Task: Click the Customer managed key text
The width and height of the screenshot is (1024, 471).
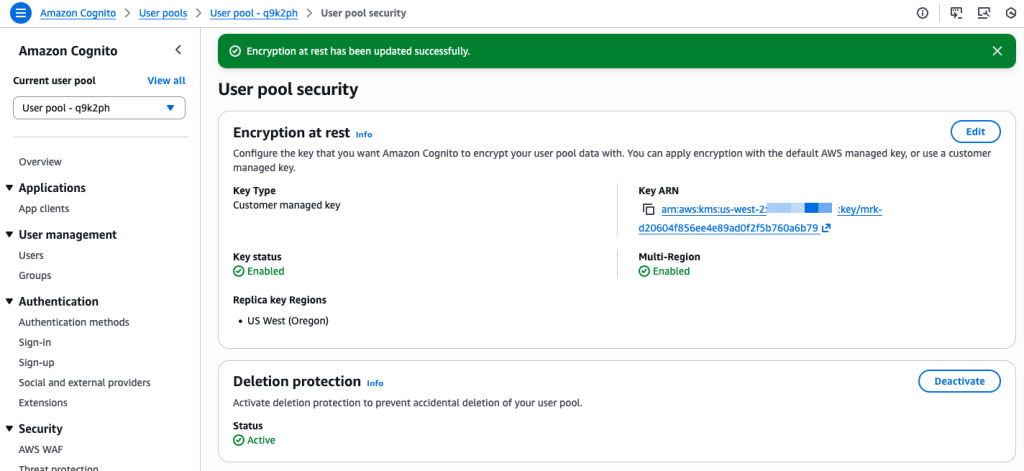Action: [287, 205]
